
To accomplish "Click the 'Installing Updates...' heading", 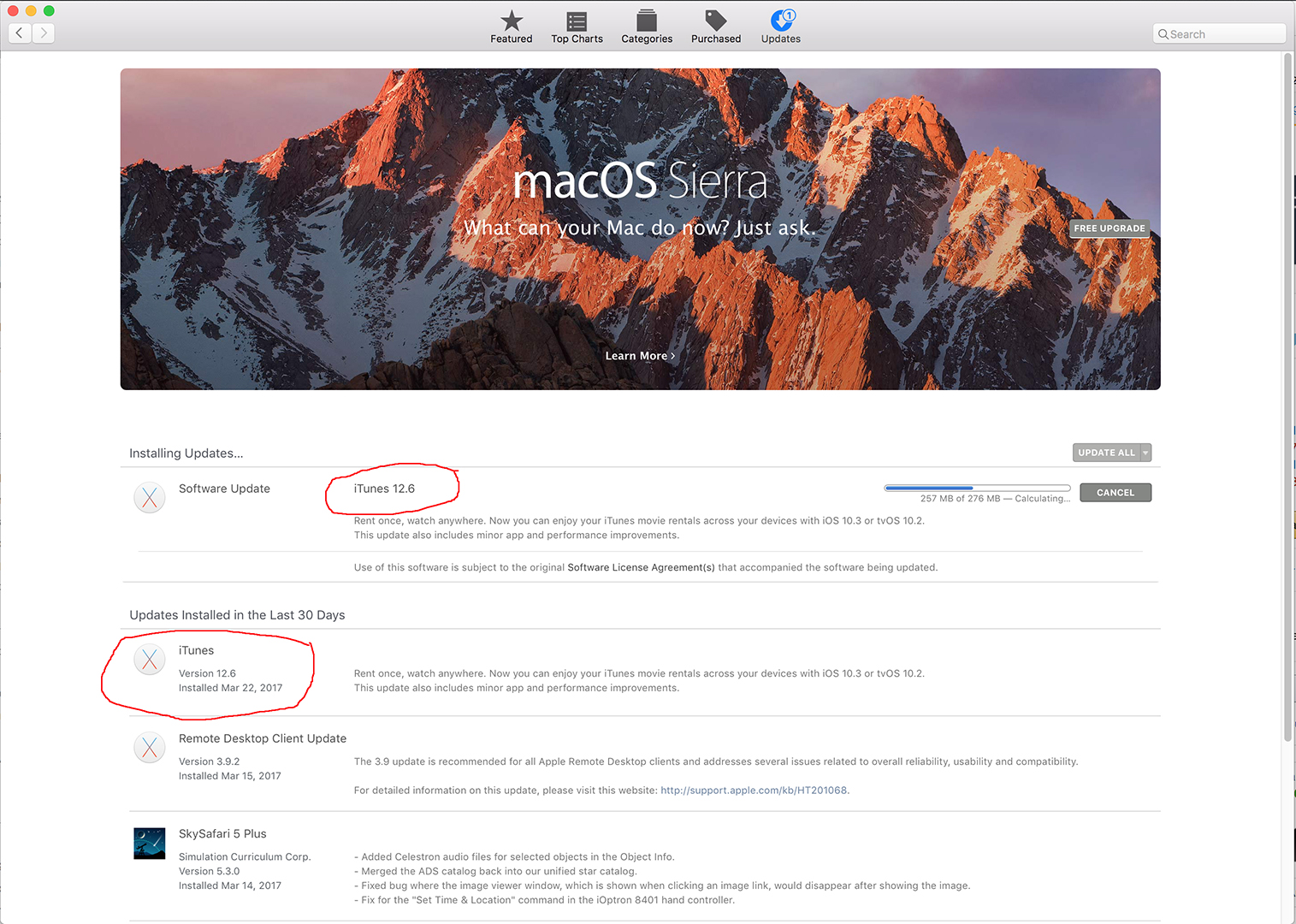I will click(x=186, y=453).
